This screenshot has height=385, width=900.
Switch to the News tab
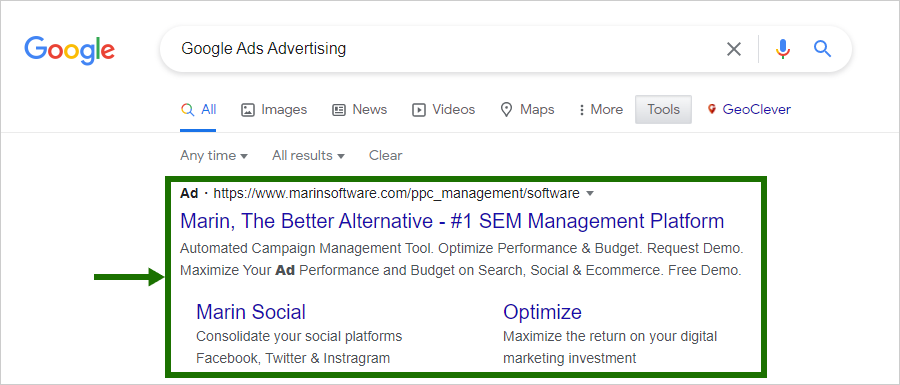tap(360, 110)
